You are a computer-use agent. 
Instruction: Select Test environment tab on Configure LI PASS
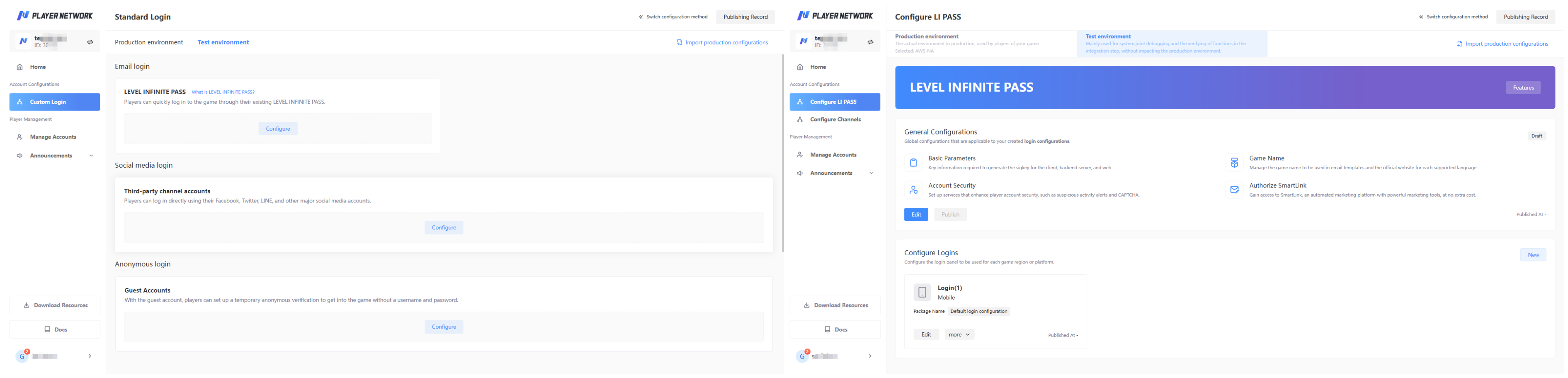1172,44
